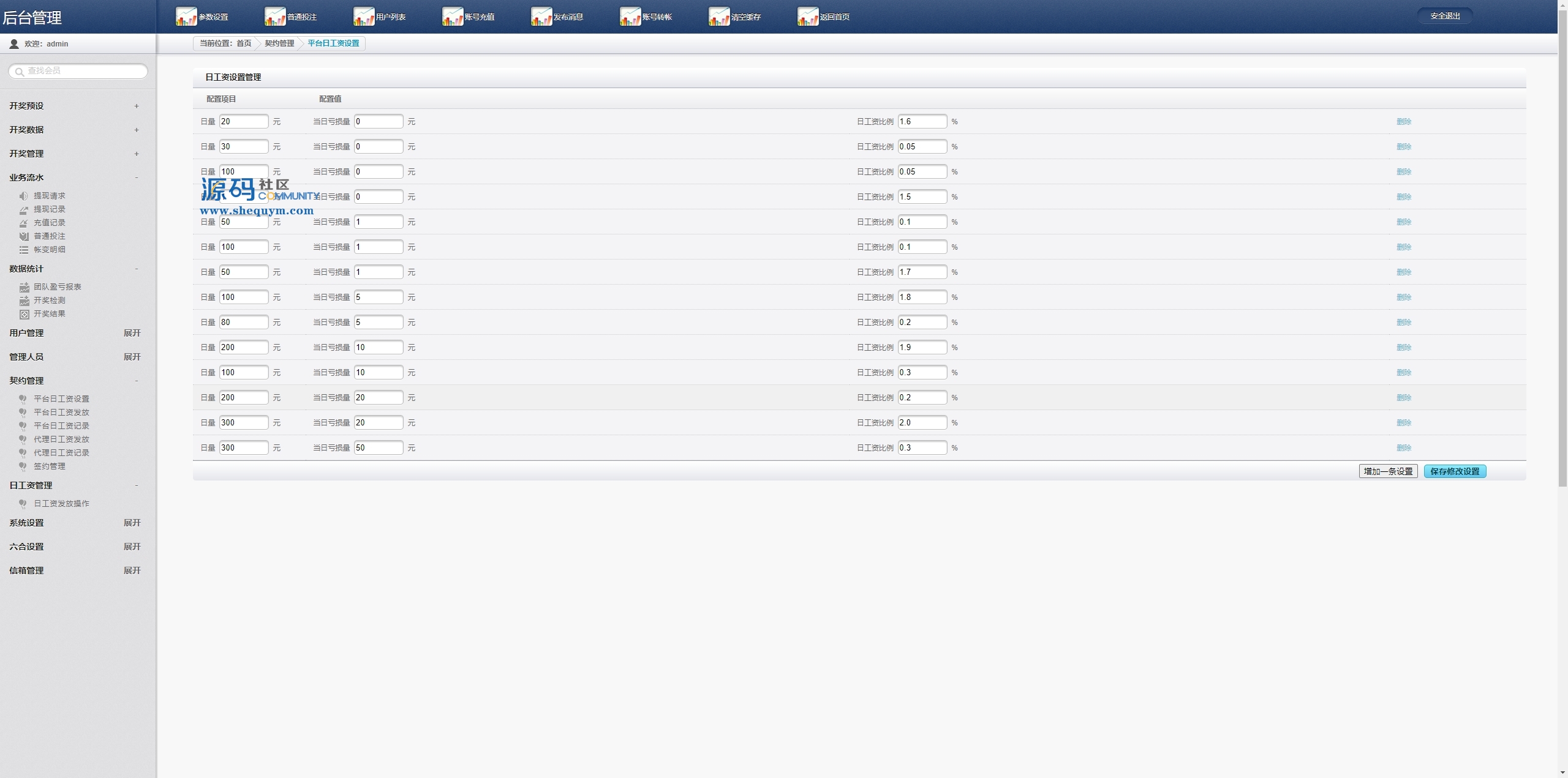
Task: Open 团队盈亏报表 sidebar item
Action: point(57,287)
